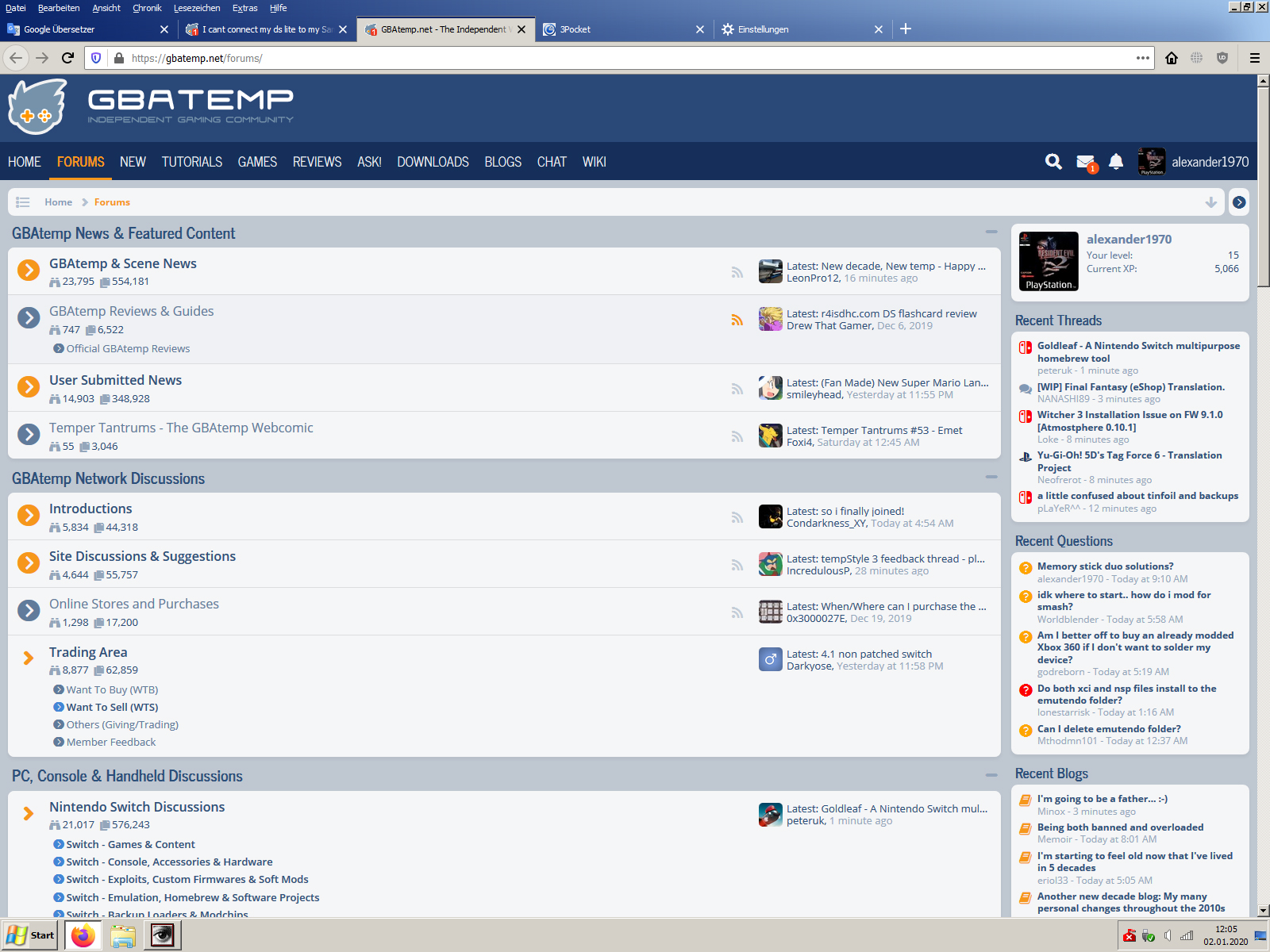The width and height of the screenshot is (1270, 952).
Task: Open RSS feed for GBAtemp & Scene News
Action: tap(737, 272)
